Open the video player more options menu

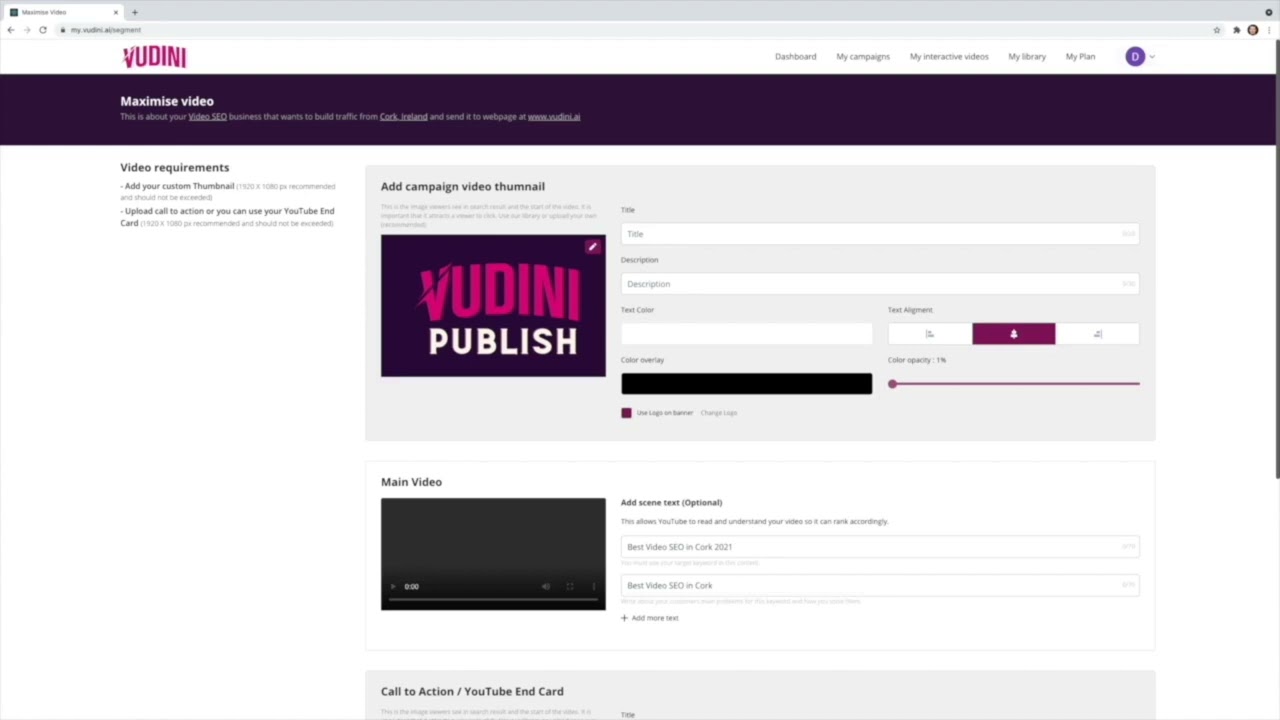pyautogui.click(x=594, y=587)
